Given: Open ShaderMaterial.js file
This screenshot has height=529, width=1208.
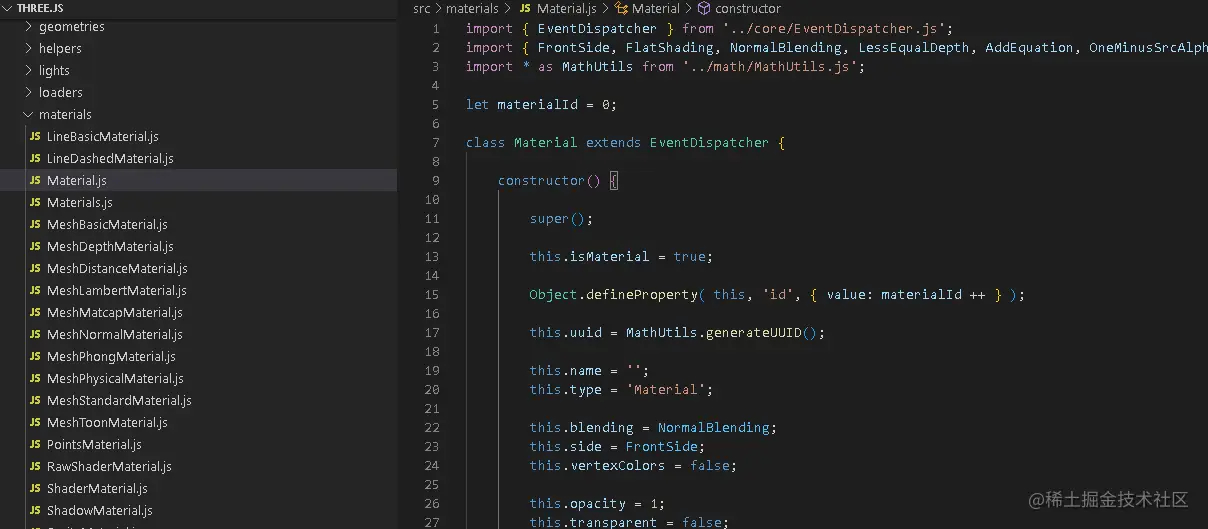Looking at the screenshot, I should (97, 488).
